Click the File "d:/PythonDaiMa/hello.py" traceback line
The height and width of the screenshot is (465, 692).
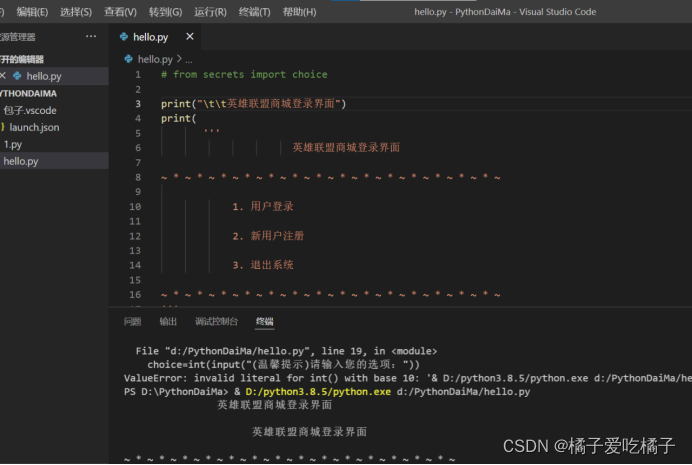286,351
